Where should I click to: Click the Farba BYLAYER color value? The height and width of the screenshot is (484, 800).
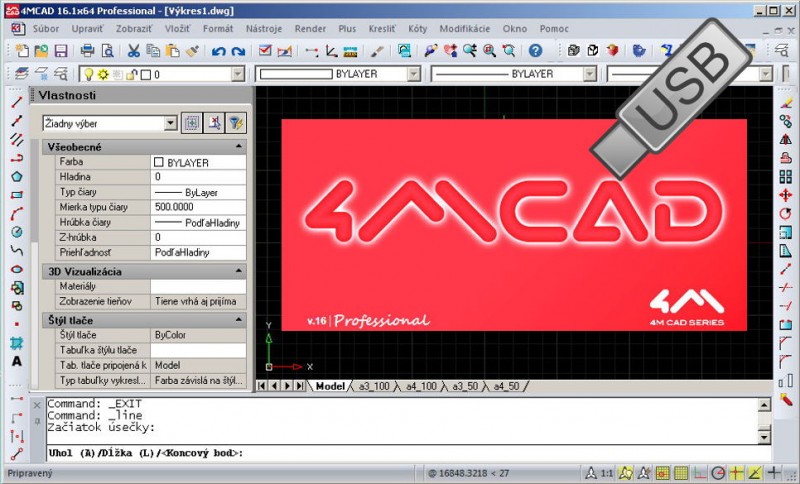point(198,162)
